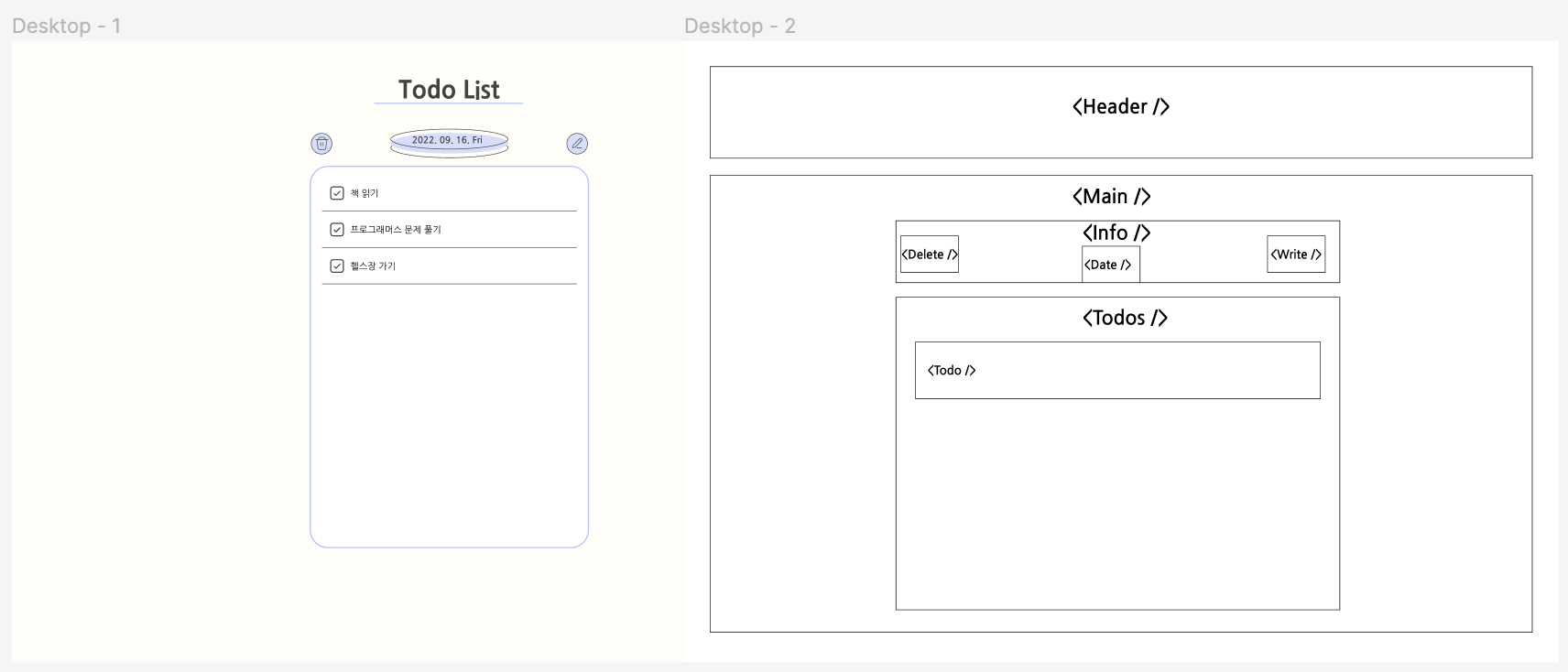Screen dimensions: 1568x672
Task: Click the 프로그래머스 문제 풀기 todo text
Action: pos(396,230)
